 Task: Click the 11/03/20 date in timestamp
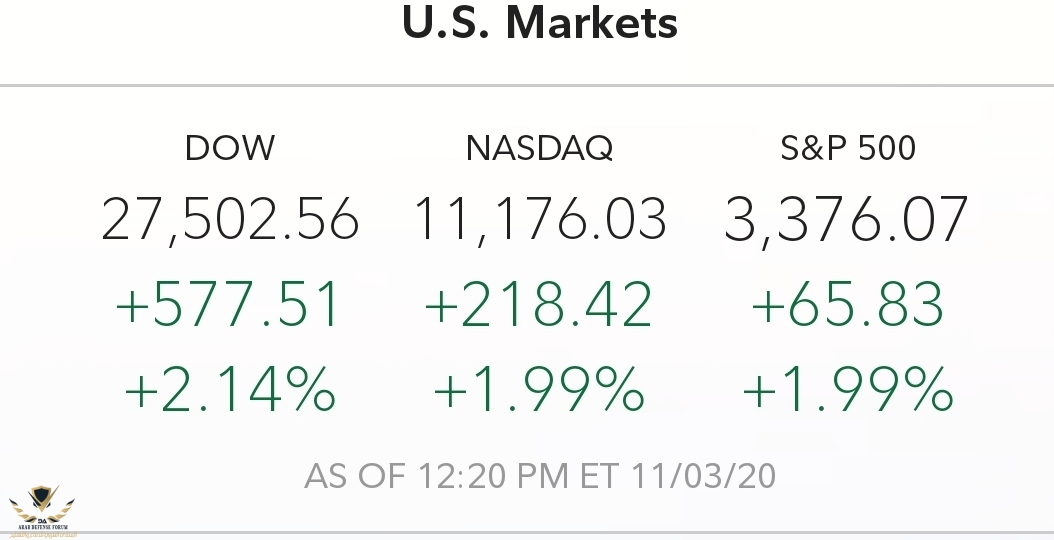click(x=703, y=476)
